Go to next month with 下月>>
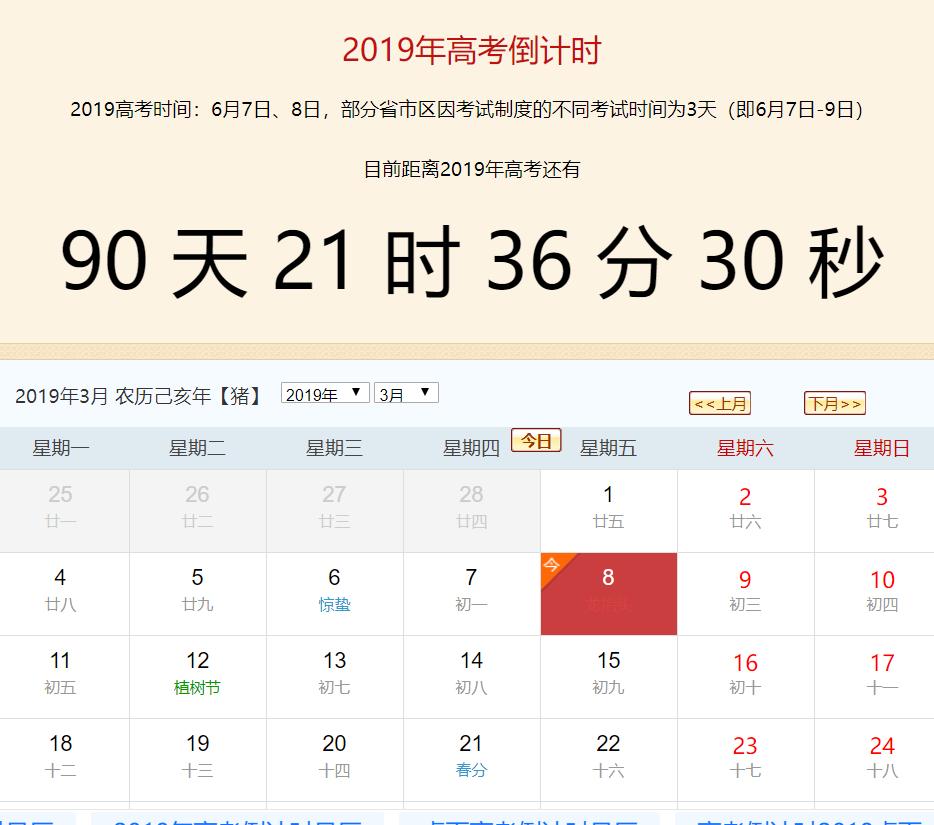The width and height of the screenshot is (934, 825). (835, 403)
